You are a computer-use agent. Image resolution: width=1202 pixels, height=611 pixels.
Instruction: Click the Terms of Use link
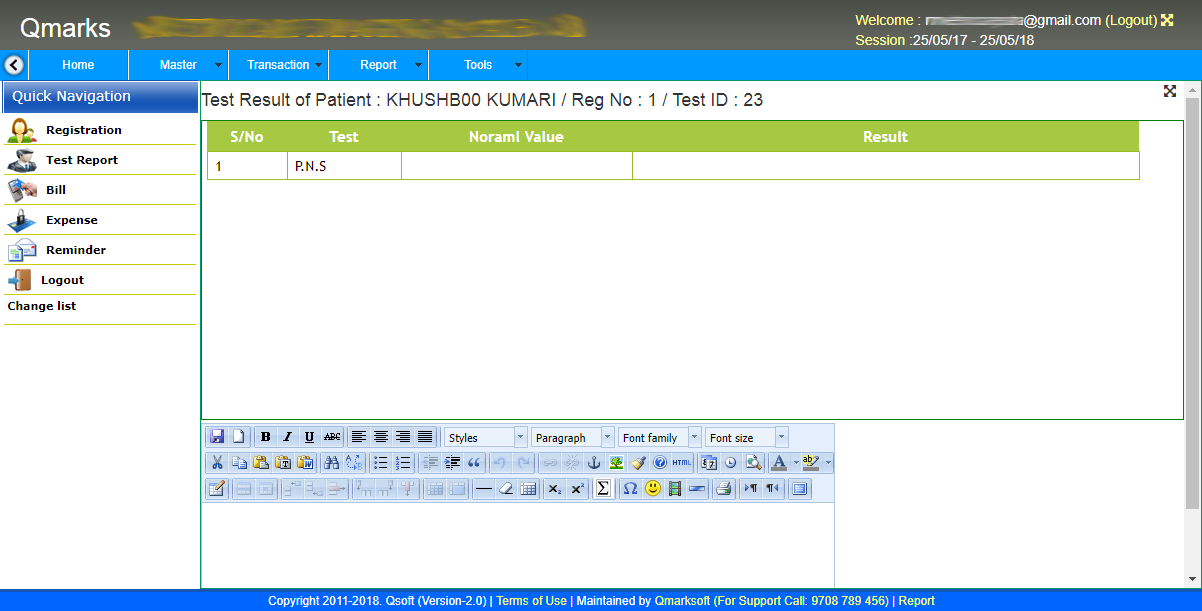(531, 601)
